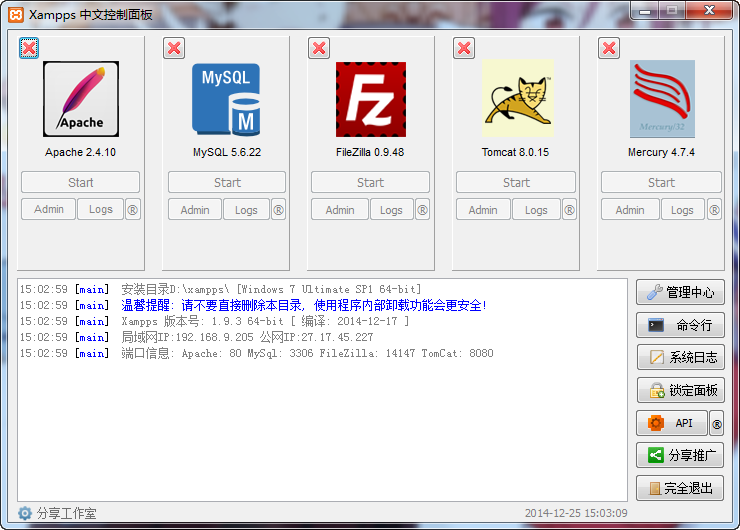Minimize the Xampps window

645,10
